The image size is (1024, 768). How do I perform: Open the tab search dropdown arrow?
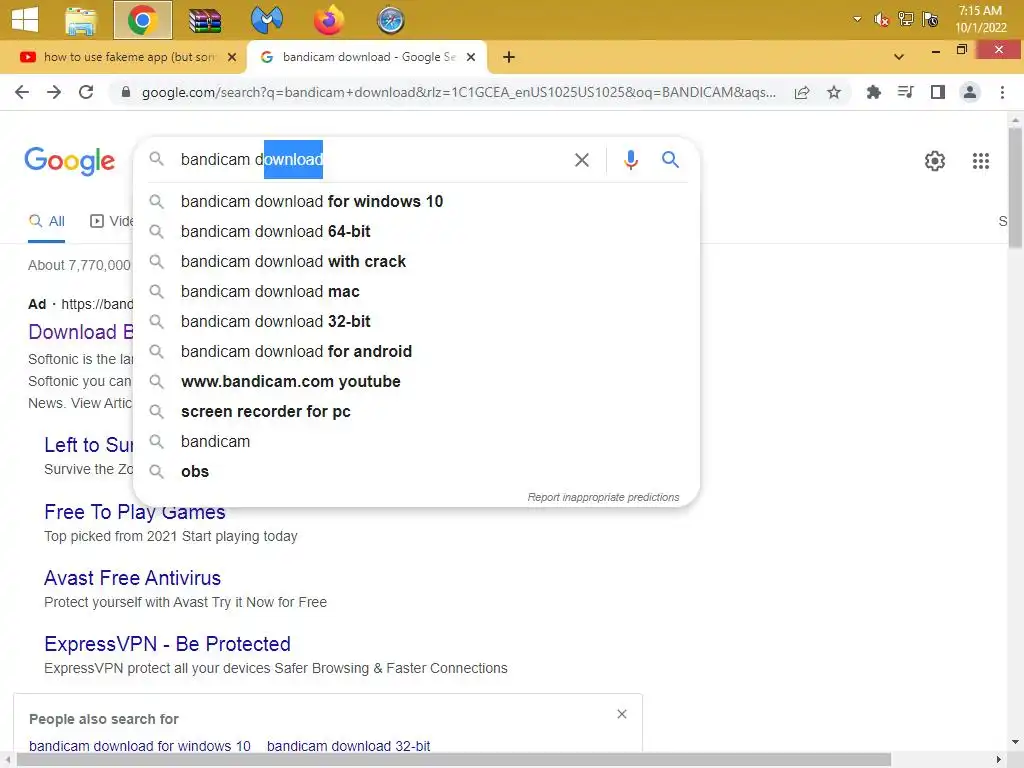click(899, 57)
